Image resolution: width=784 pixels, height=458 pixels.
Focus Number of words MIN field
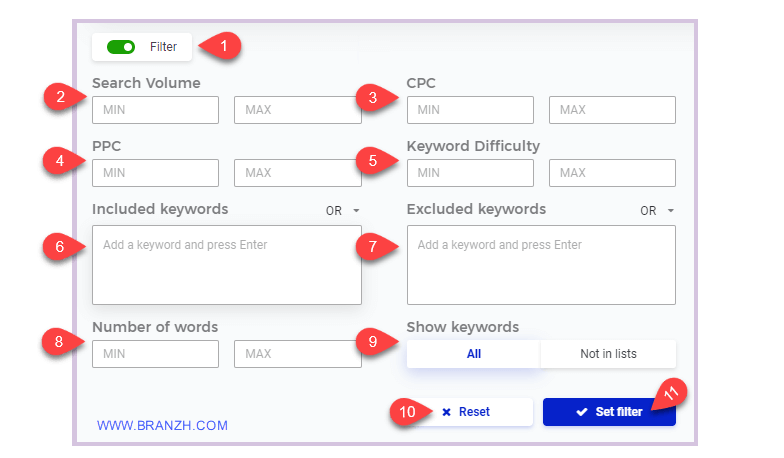pos(156,354)
